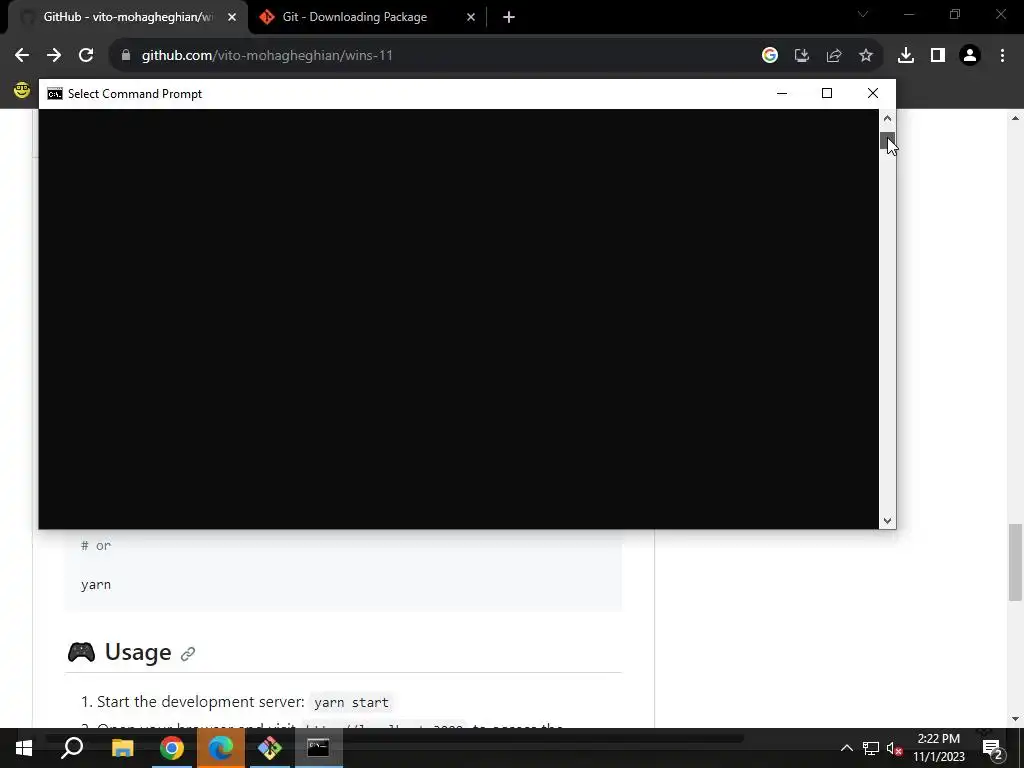
Task: Close the Command Prompt window
Action: click(872, 93)
